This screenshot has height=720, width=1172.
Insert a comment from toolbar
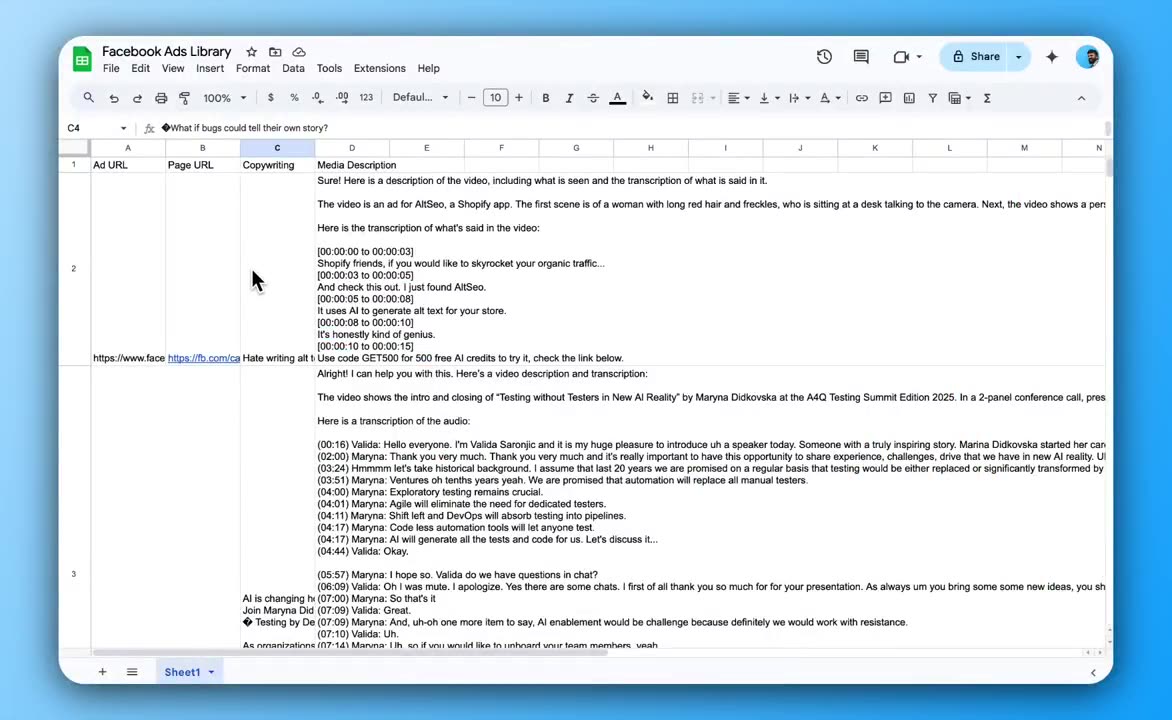[885, 98]
